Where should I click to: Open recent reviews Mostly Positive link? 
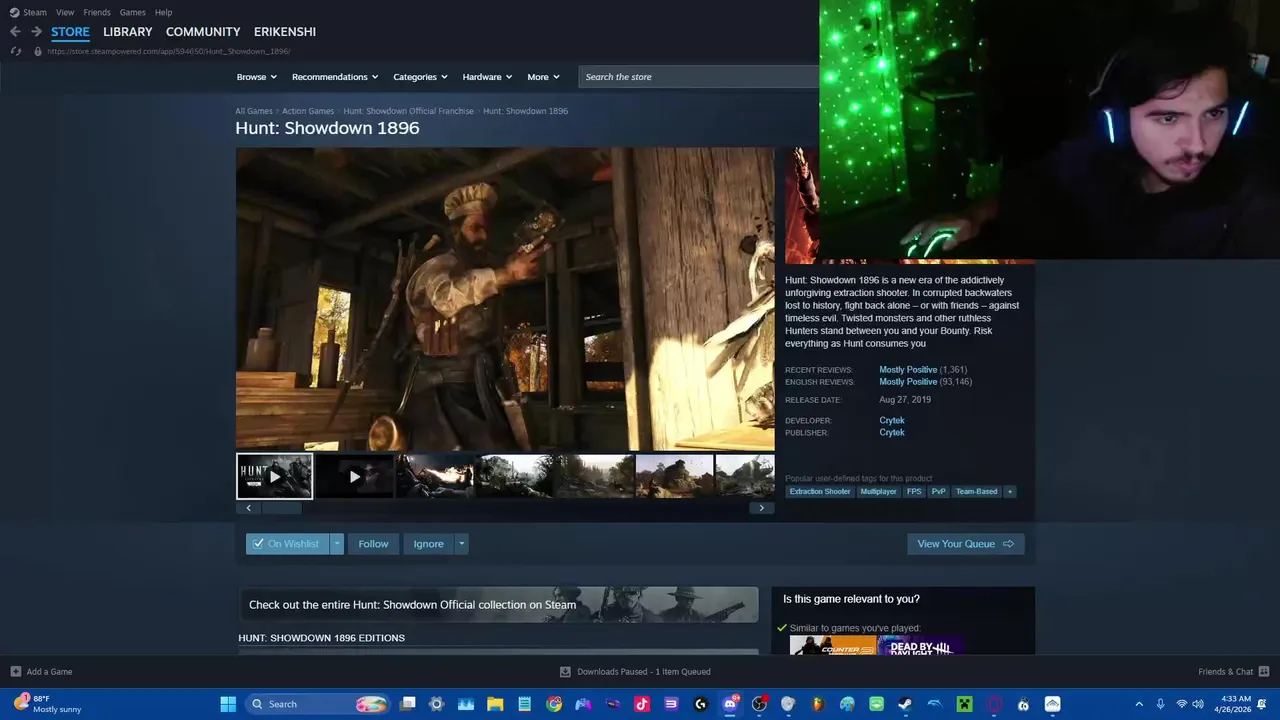coord(908,370)
